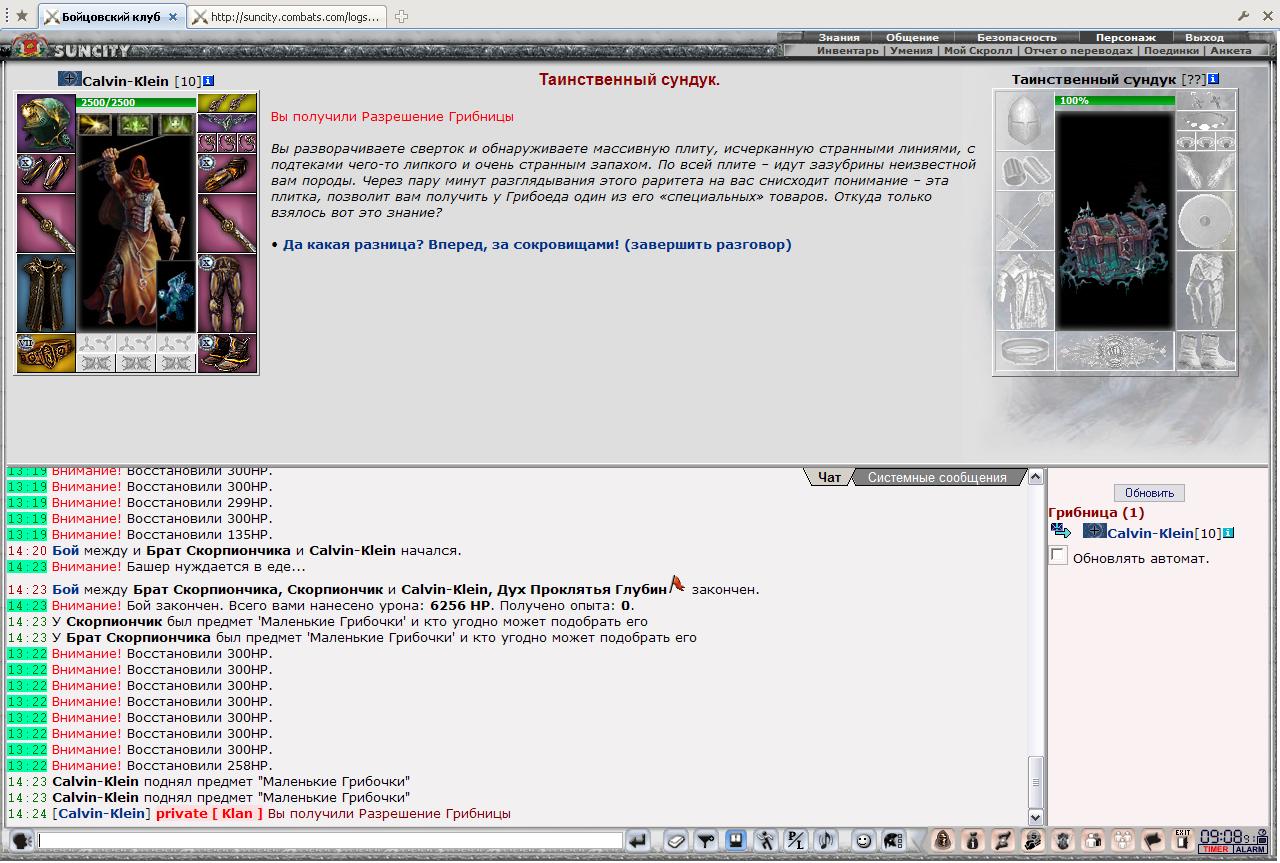Click Calvin-Klein's 2500/2500 health bar
Viewport: 1280px width, 863px height.
[x=136, y=102]
